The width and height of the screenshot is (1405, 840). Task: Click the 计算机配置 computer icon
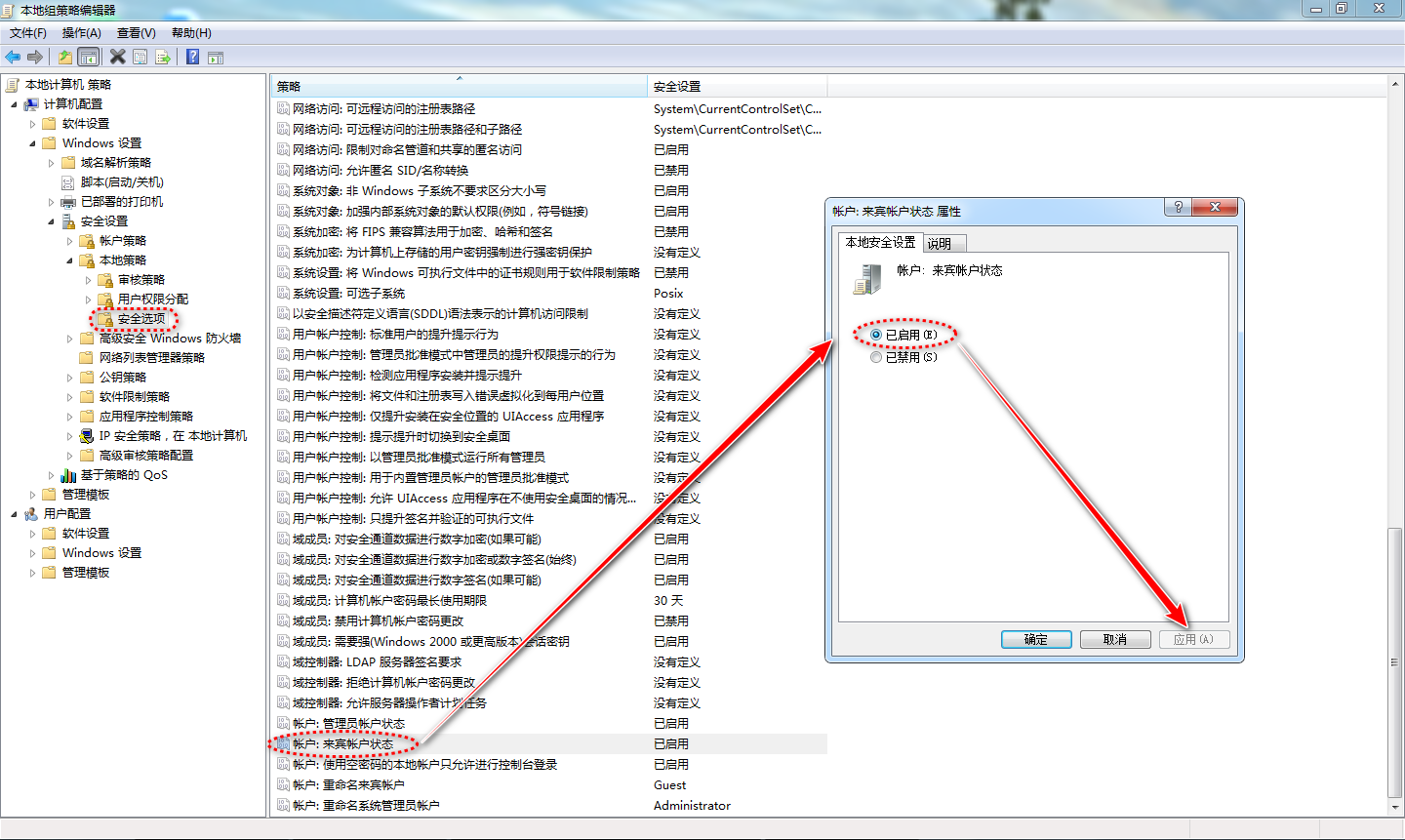coord(31,104)
